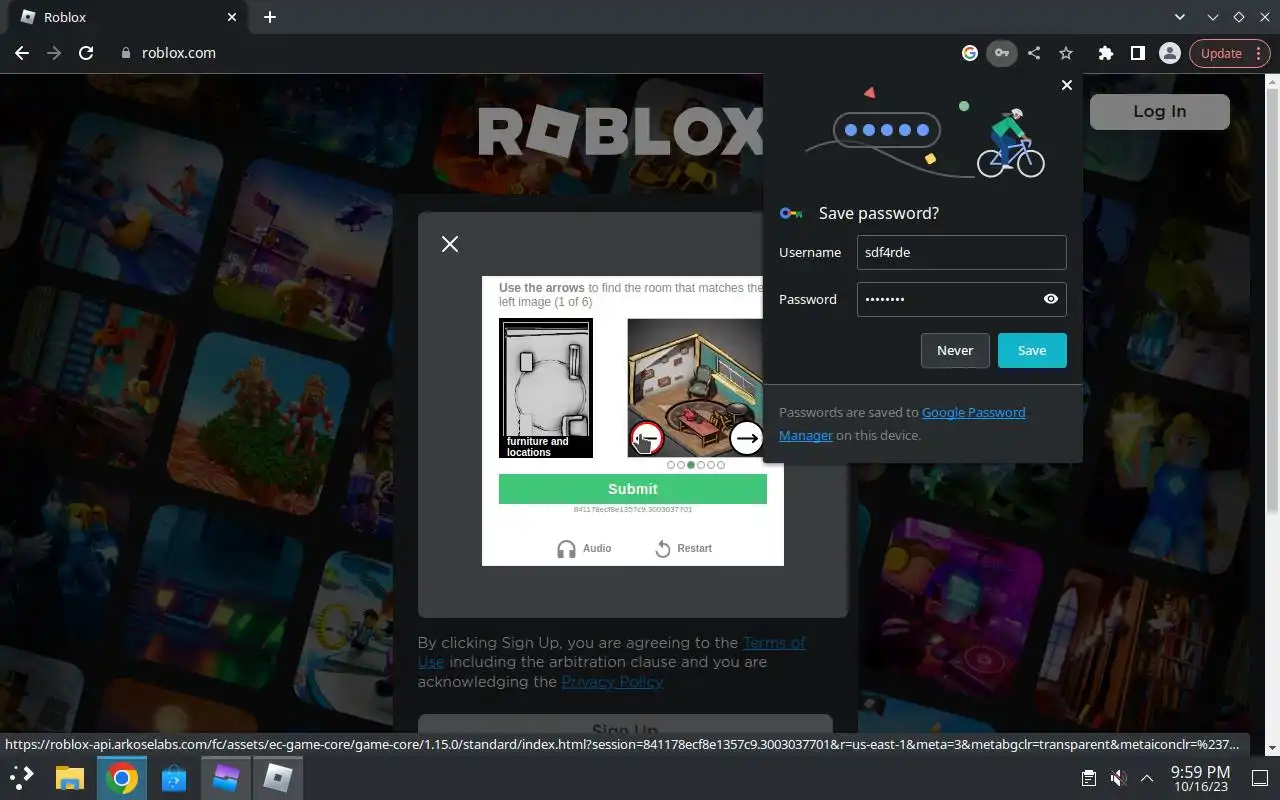
Task: Open the Discover store taskbar icon
Action: pos(174,777)
